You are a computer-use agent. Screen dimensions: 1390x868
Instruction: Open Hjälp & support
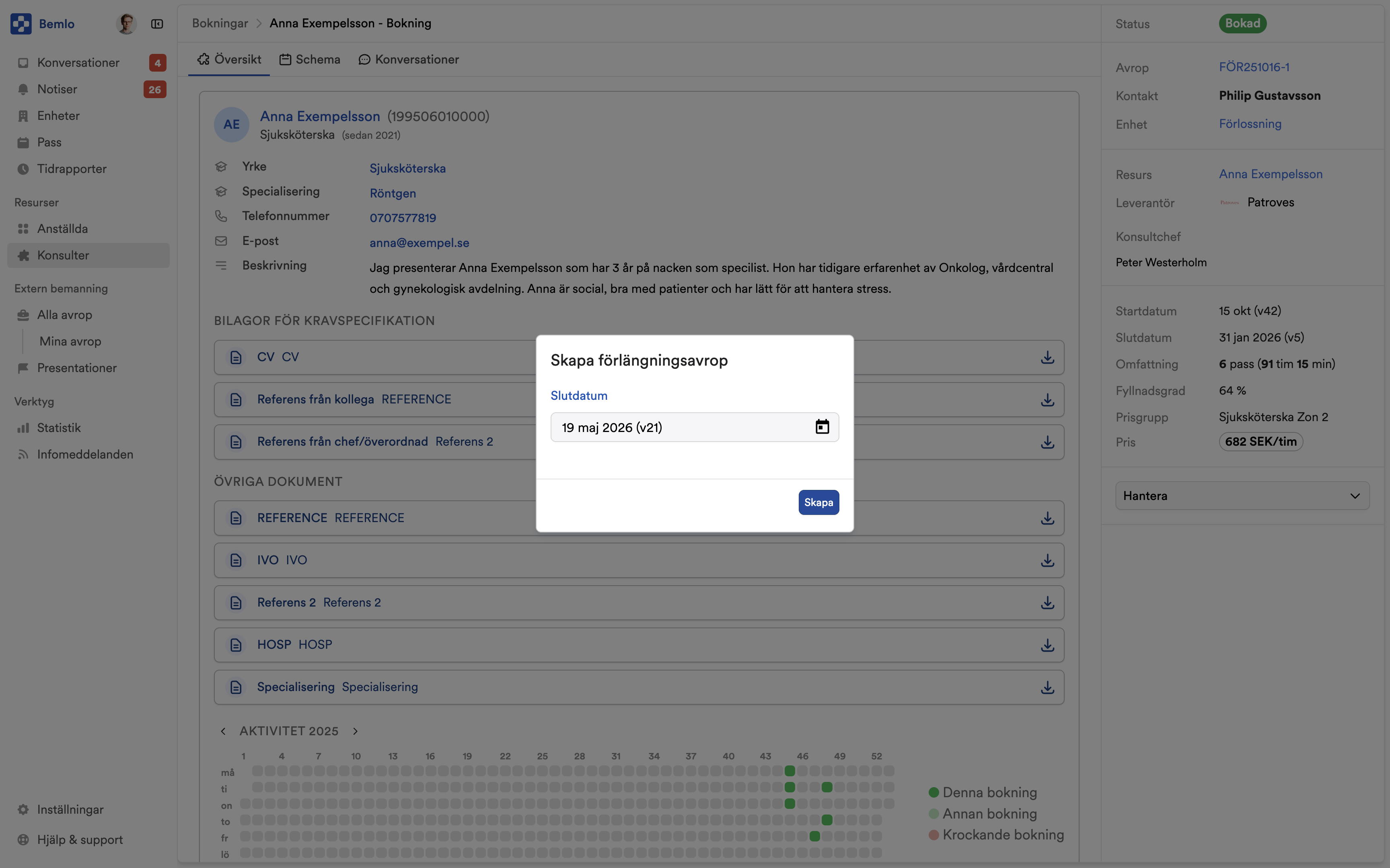pos(88,839)
